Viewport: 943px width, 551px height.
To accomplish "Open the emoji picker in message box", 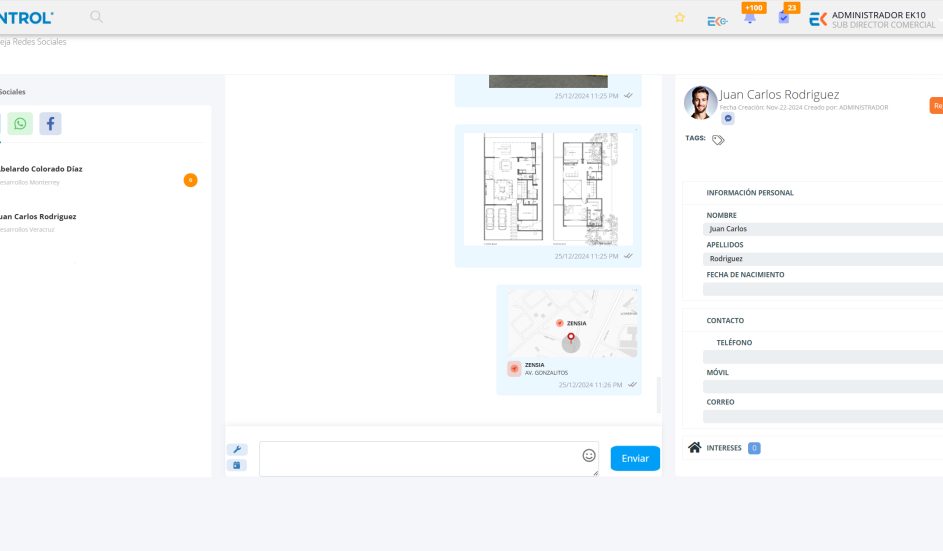I will [589, 455].
